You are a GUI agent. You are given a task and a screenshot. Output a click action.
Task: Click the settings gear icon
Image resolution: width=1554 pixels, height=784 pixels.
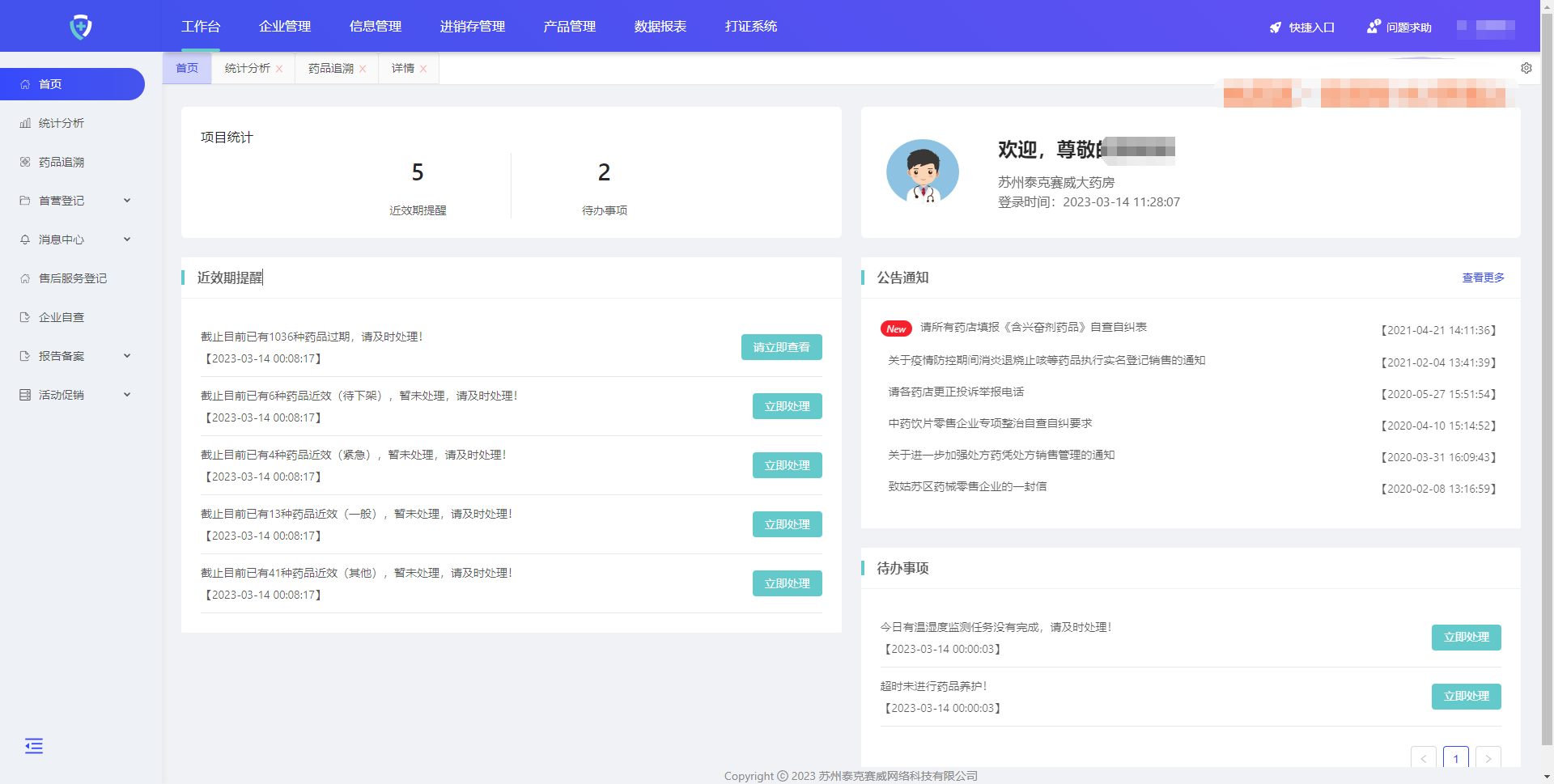pyautogui.click(x=1526, y=68)
